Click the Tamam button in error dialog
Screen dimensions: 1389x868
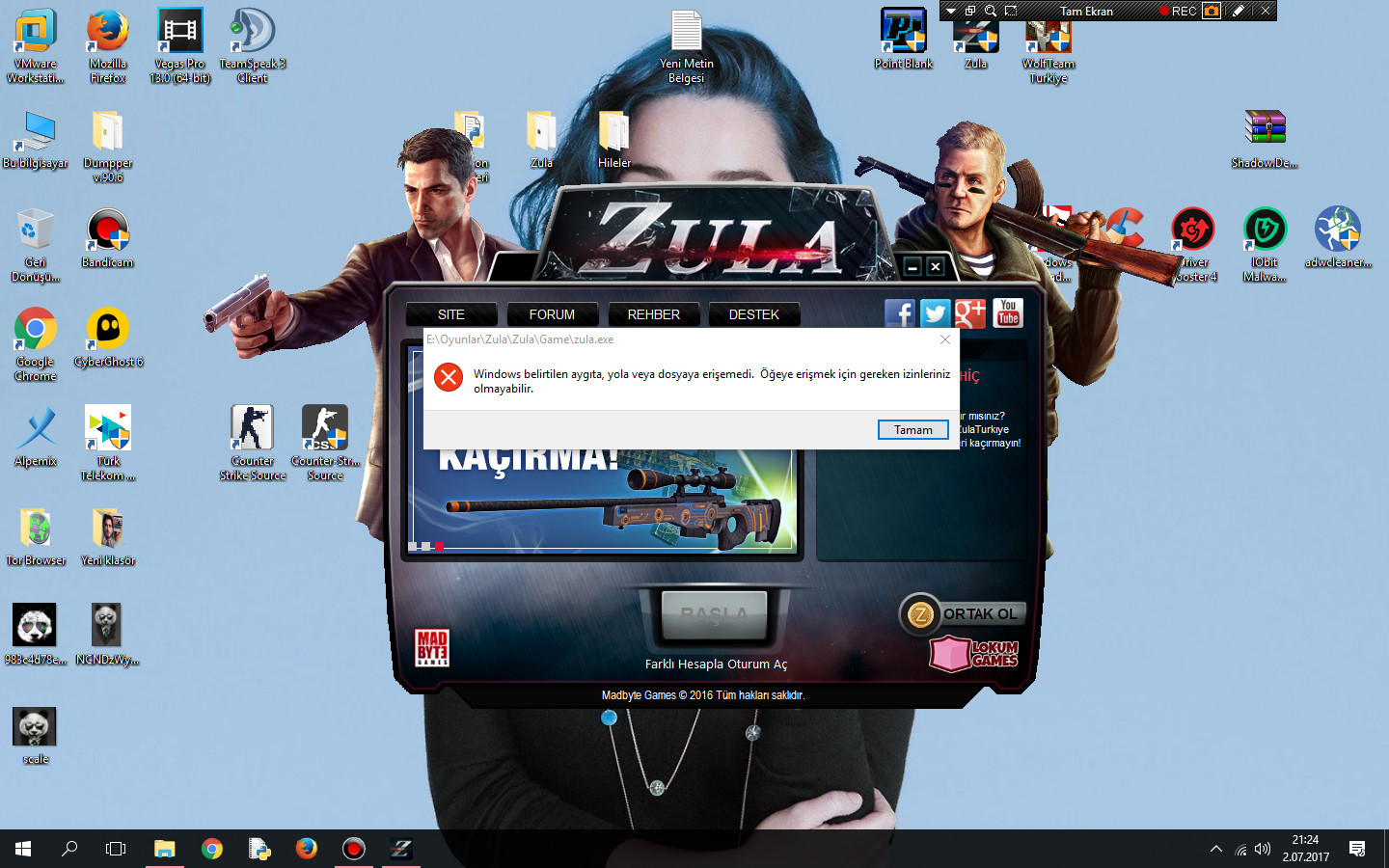[912, 430]
